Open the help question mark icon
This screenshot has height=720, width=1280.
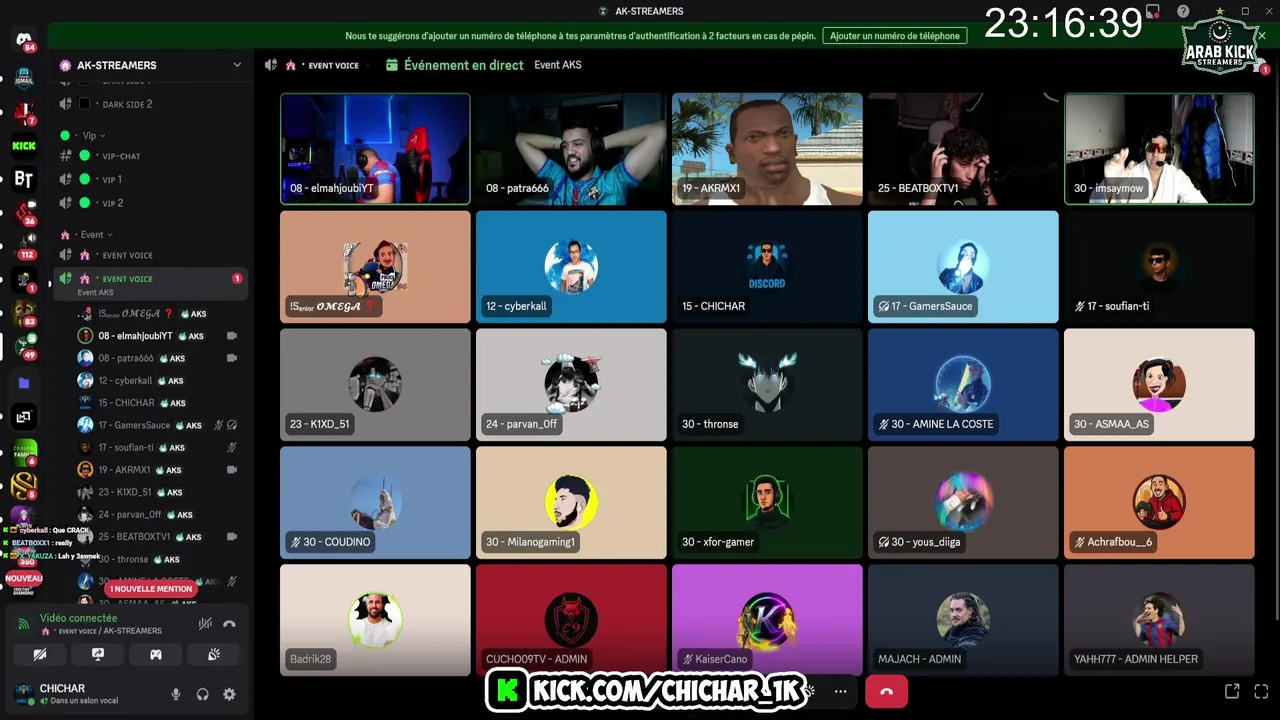click(1183, 11)
